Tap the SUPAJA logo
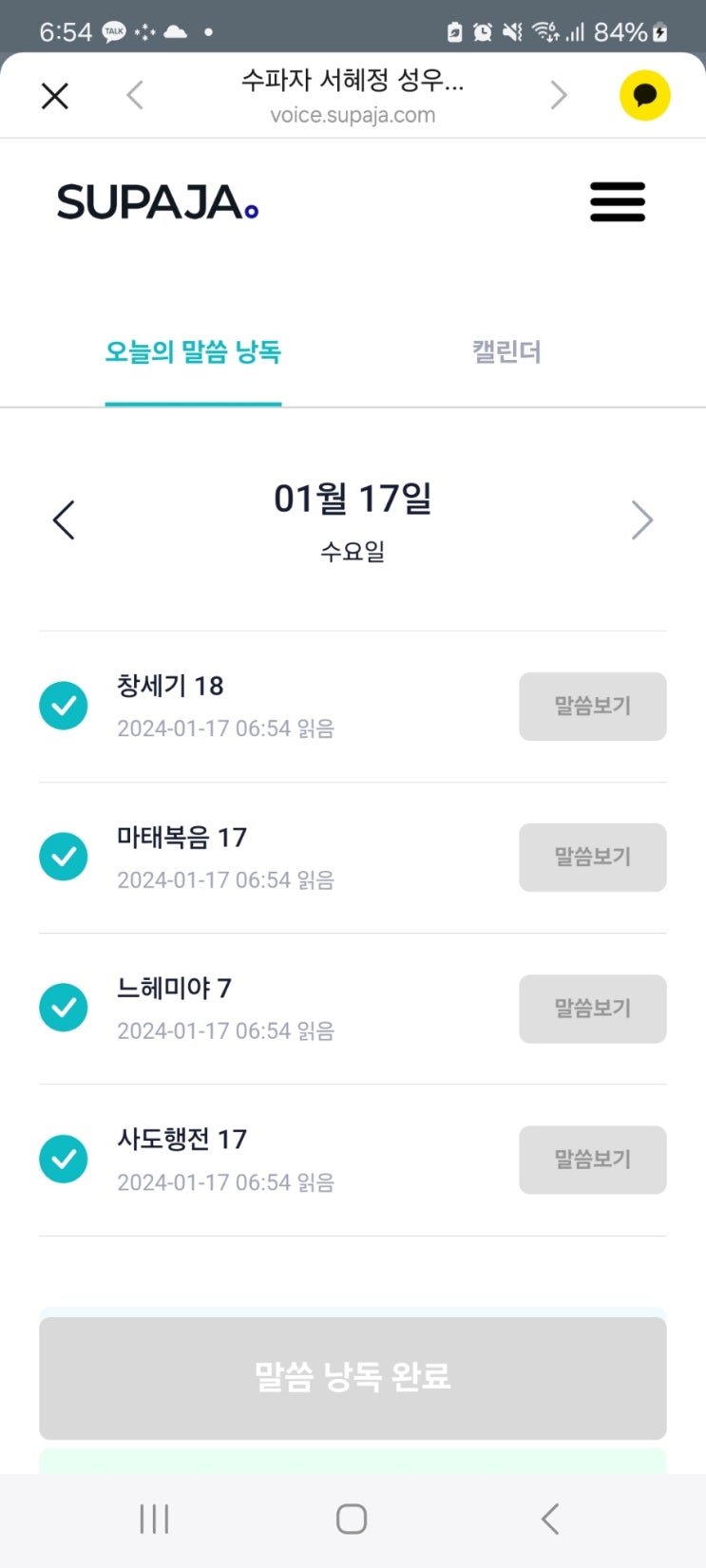The image size is (706, 1568). (158, 202)
